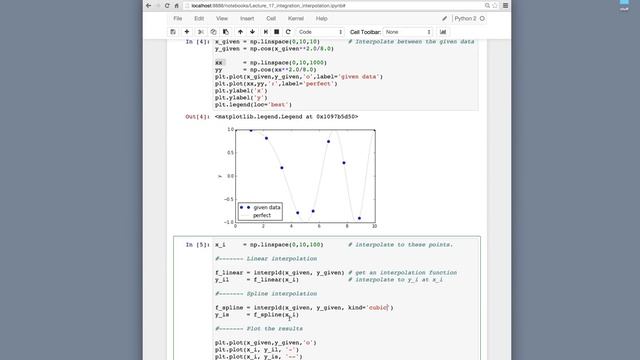
Task: Open the Cell menu
Action: pyautogui.click(x=271, y=18)
